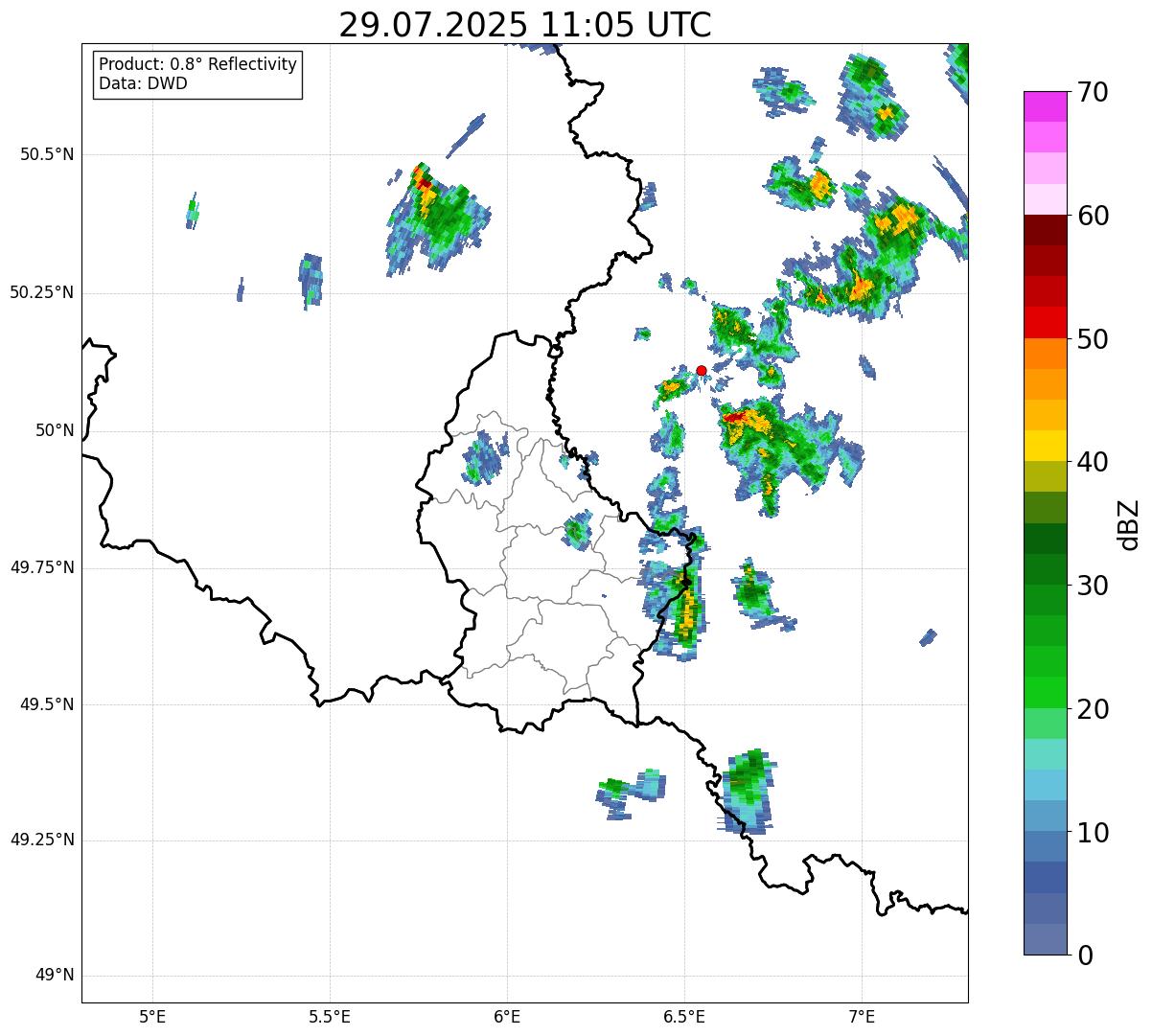This screenshot has width=1152, height=1036.
Task: Click the colorbar tick label 50
Action: coord(1093,339)
